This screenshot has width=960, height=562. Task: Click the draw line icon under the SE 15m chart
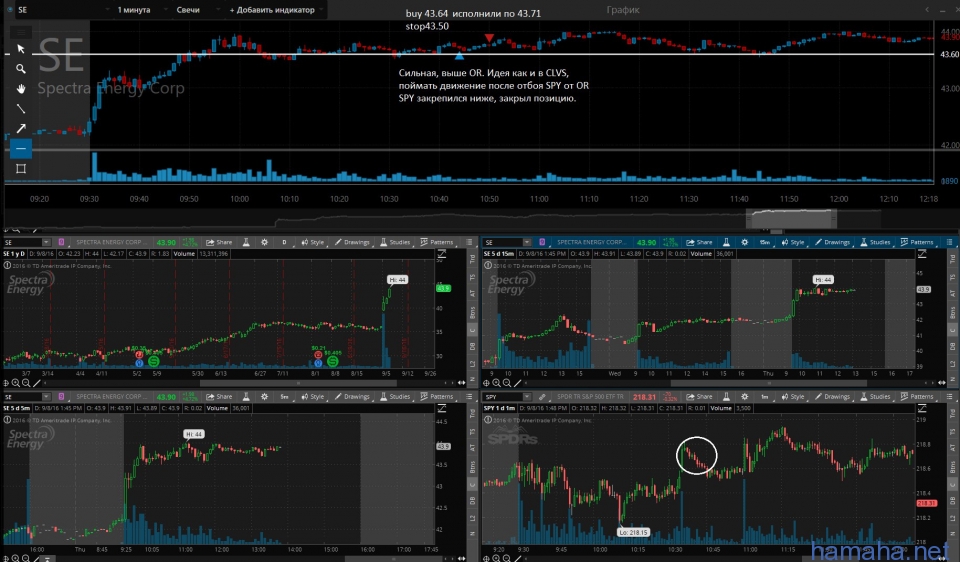click(518, 383)
